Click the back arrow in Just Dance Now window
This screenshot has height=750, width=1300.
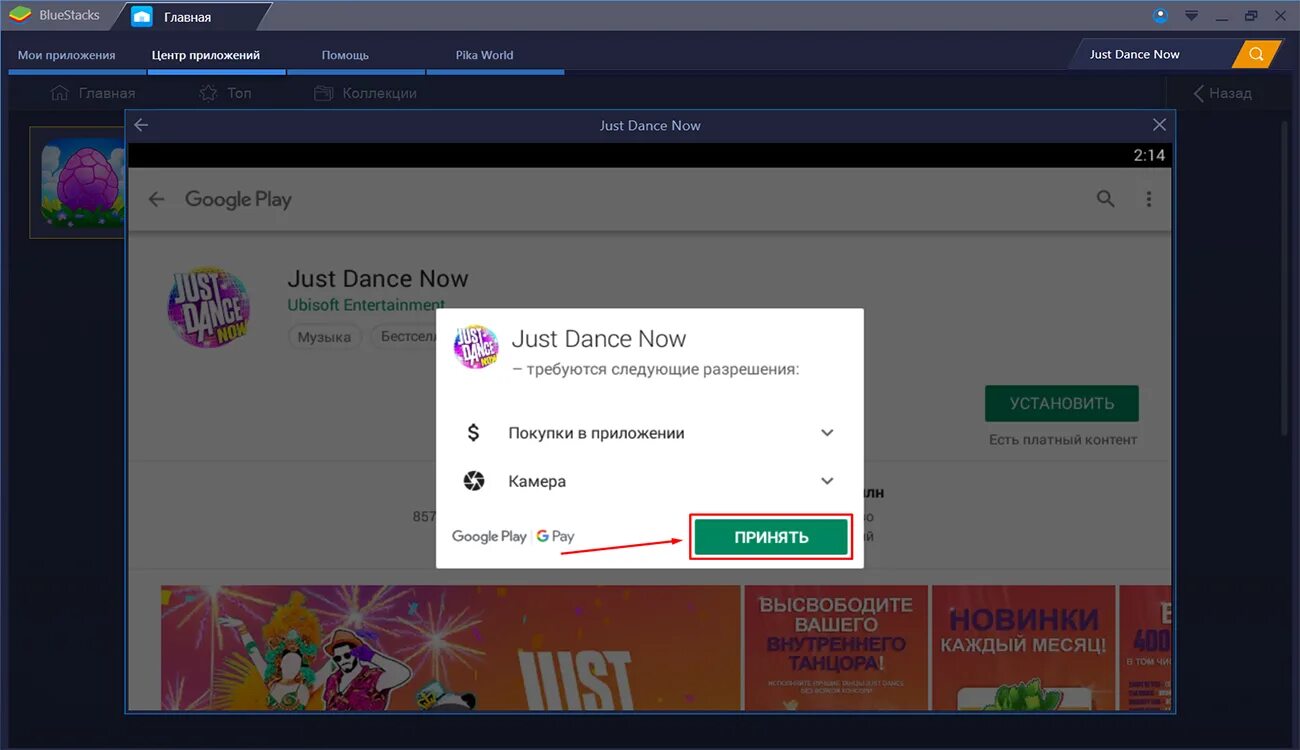[x=141, y=125]
